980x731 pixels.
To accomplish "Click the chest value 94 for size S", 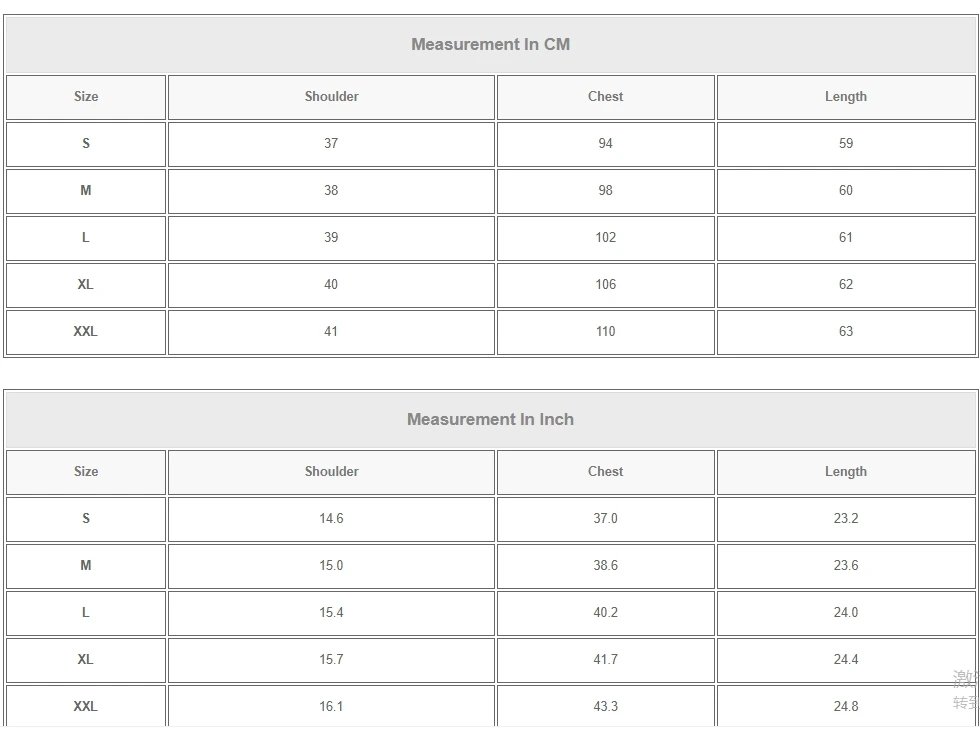I will [x=605, y=144].
